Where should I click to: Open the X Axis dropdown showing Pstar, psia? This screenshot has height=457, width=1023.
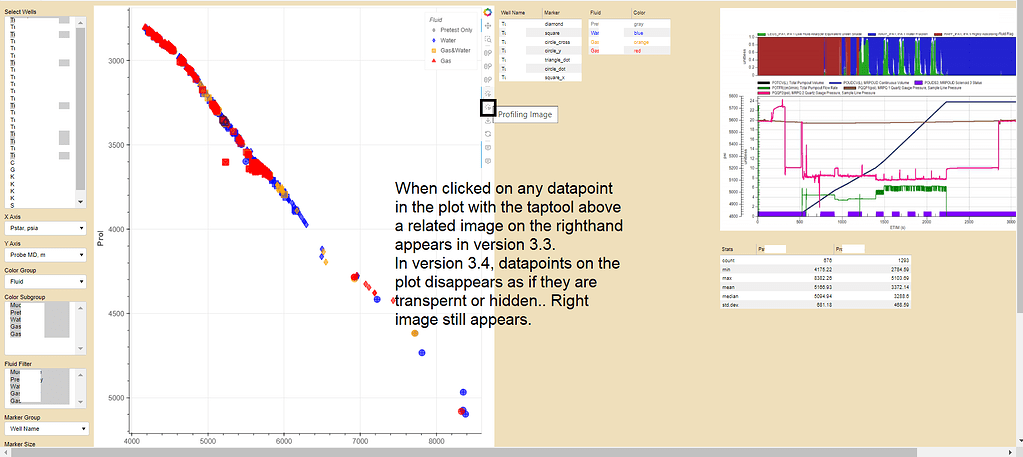pos(43,228)
